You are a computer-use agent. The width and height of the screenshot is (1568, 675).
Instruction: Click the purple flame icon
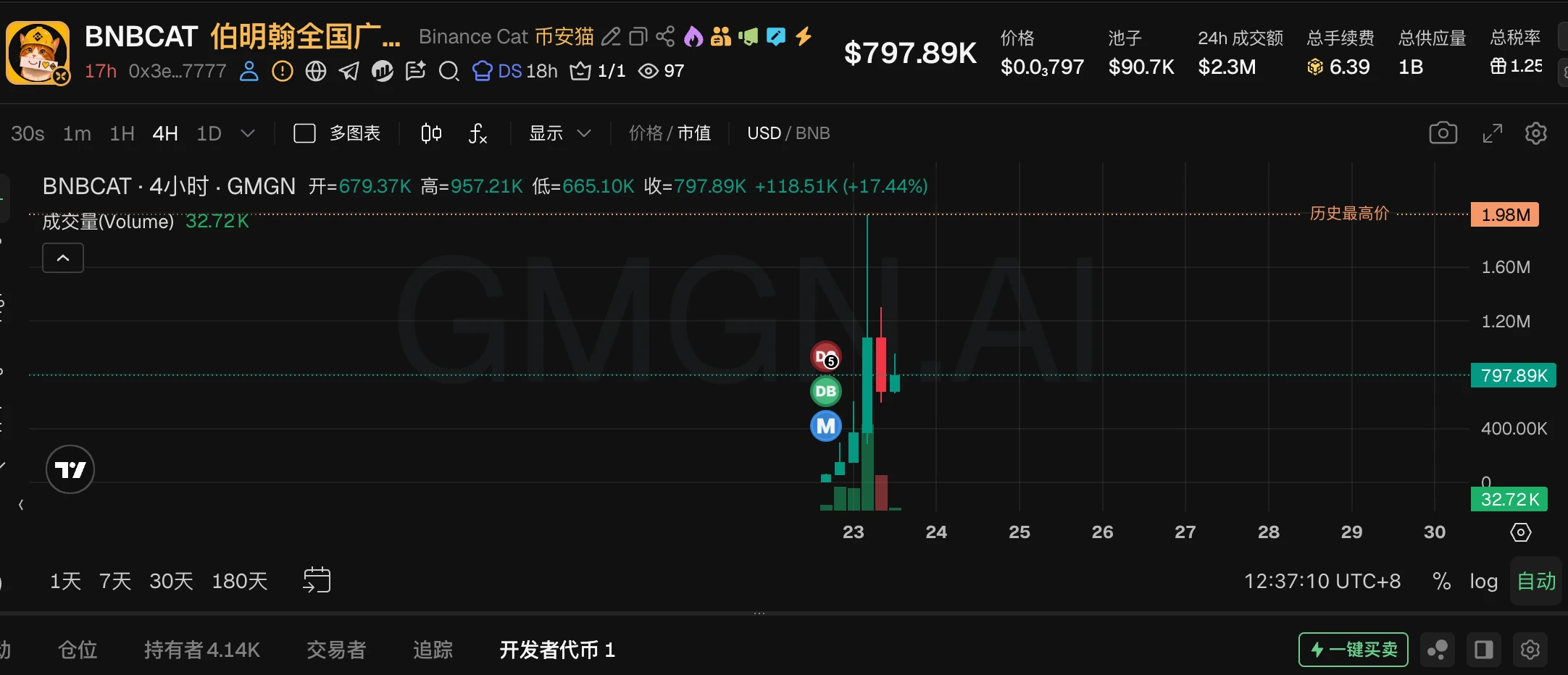[x=693, y=36]
